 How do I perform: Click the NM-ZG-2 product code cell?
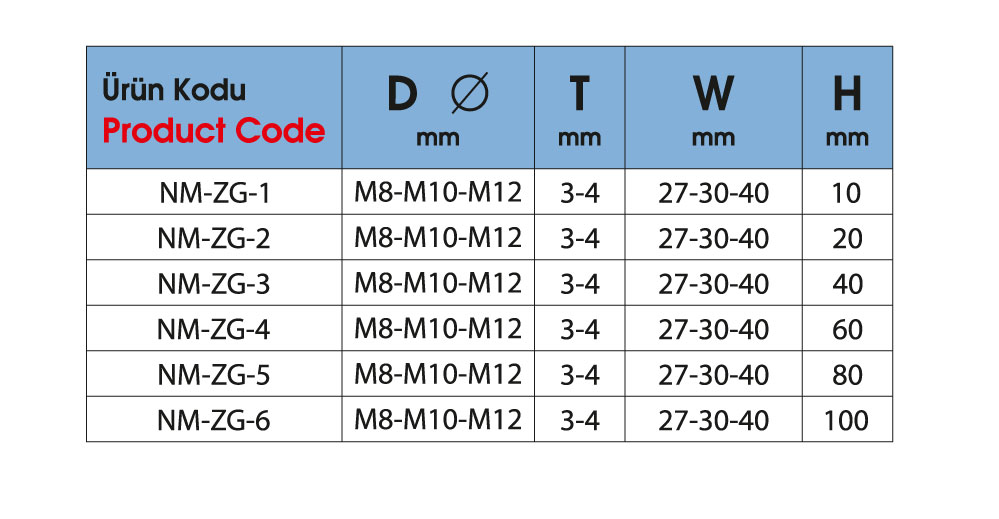(x=214, y=239)
